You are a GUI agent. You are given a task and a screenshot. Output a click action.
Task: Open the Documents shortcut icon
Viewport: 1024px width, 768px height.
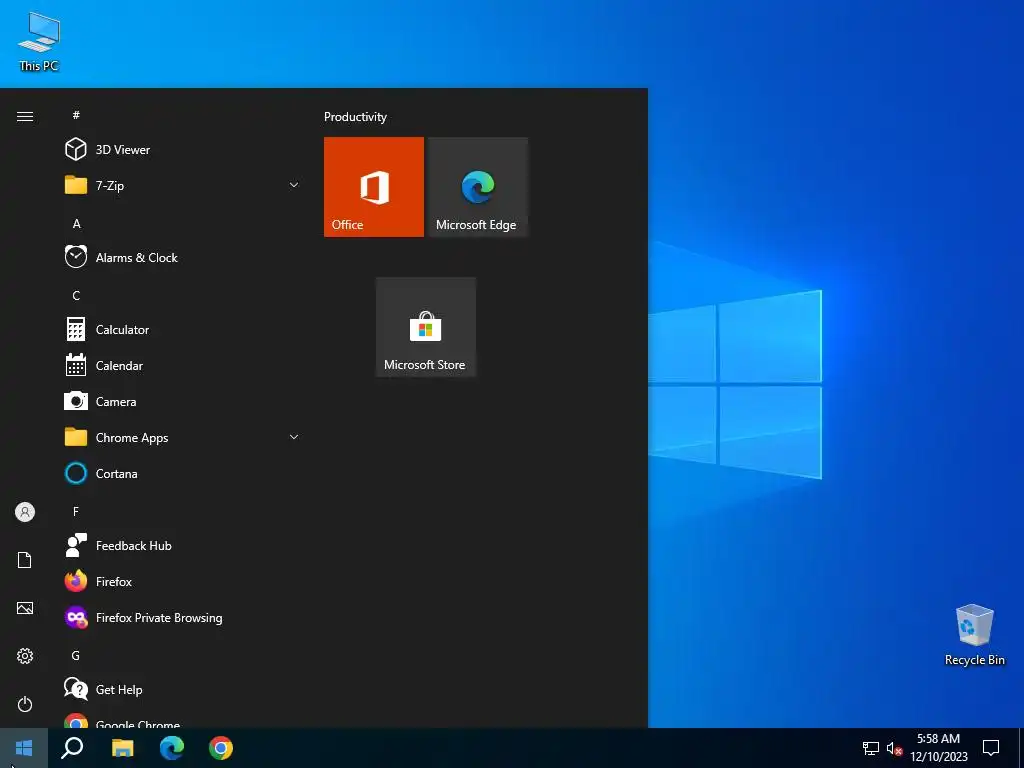tap(25, 560)
